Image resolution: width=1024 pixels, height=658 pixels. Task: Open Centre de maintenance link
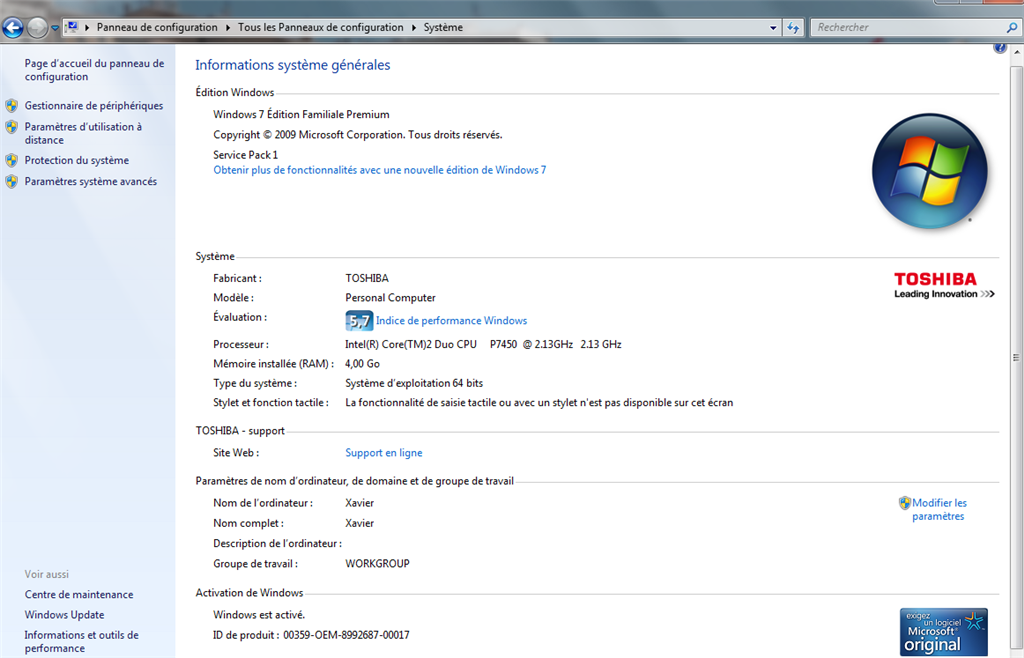pos(79,595)
